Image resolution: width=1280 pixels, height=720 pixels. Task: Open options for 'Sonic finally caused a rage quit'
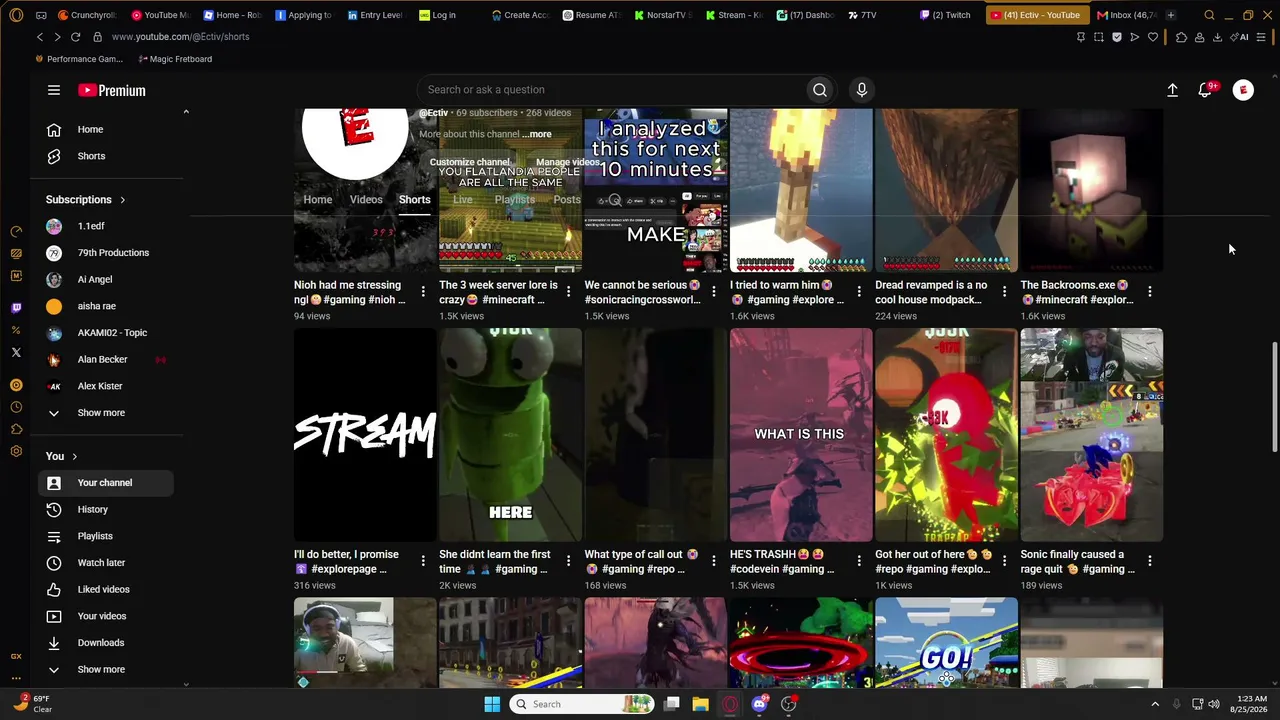(x=1150, y=561)
